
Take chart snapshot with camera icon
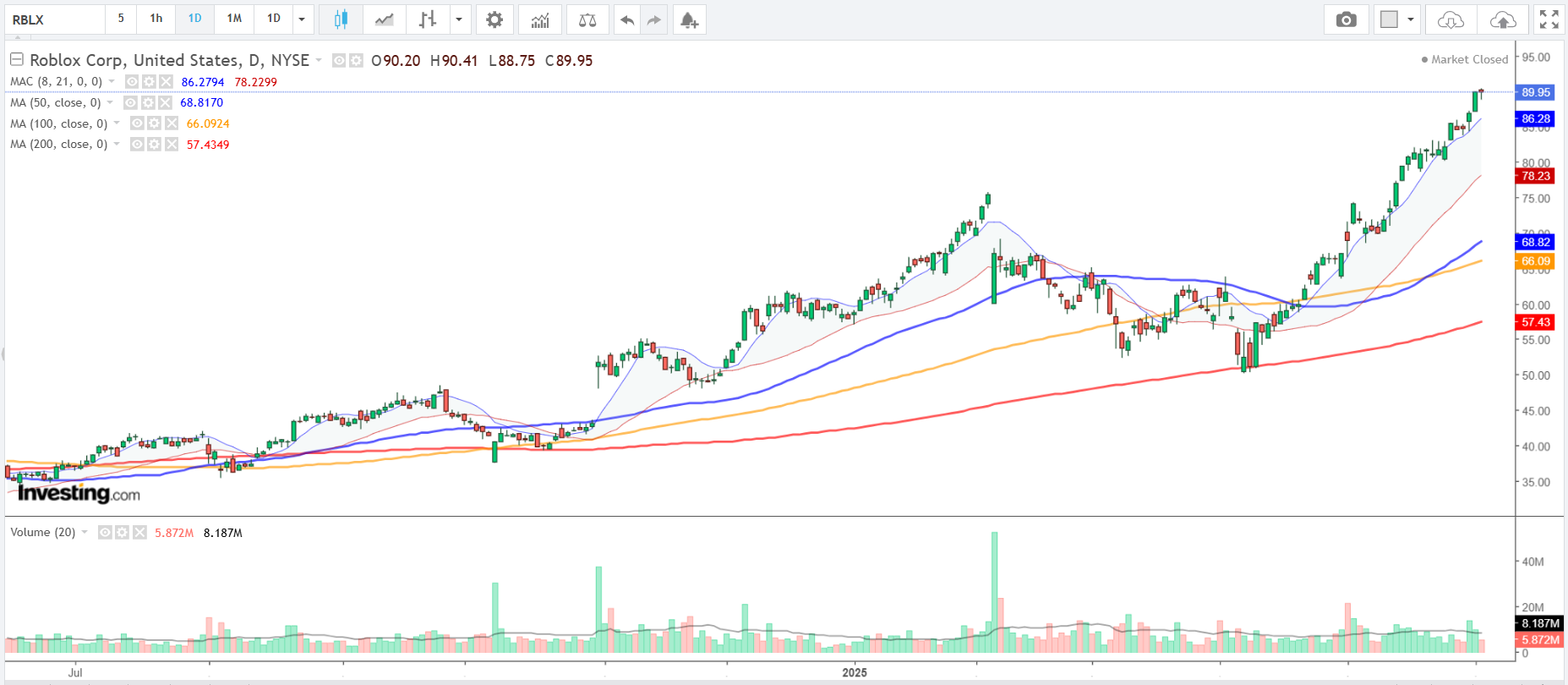[1347, 19]
